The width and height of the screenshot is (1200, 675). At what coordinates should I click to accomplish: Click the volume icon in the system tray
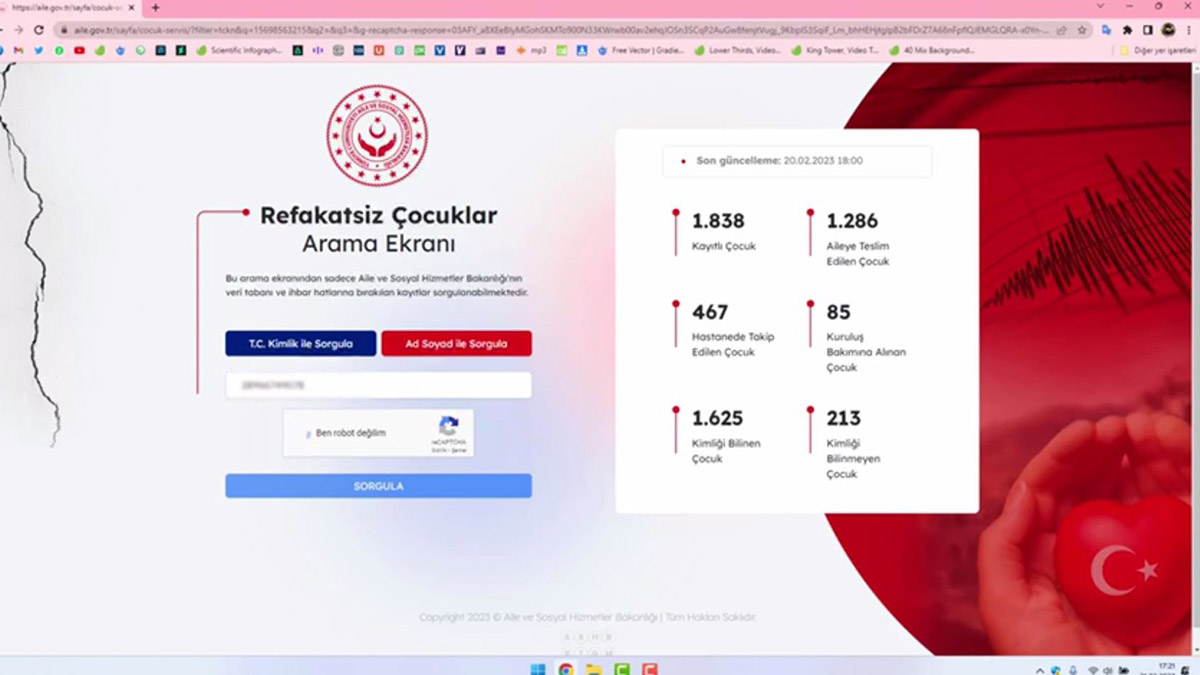pos(1108,668)
